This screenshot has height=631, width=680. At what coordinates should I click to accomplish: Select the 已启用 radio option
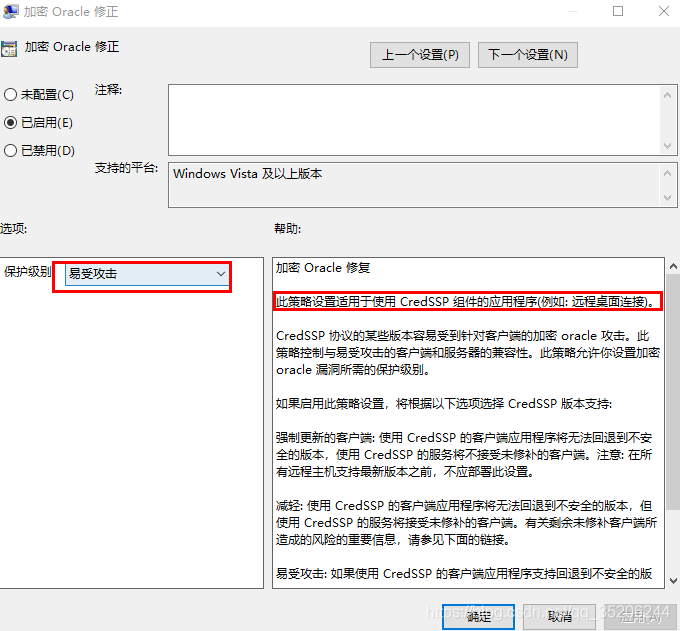point(11,123)
